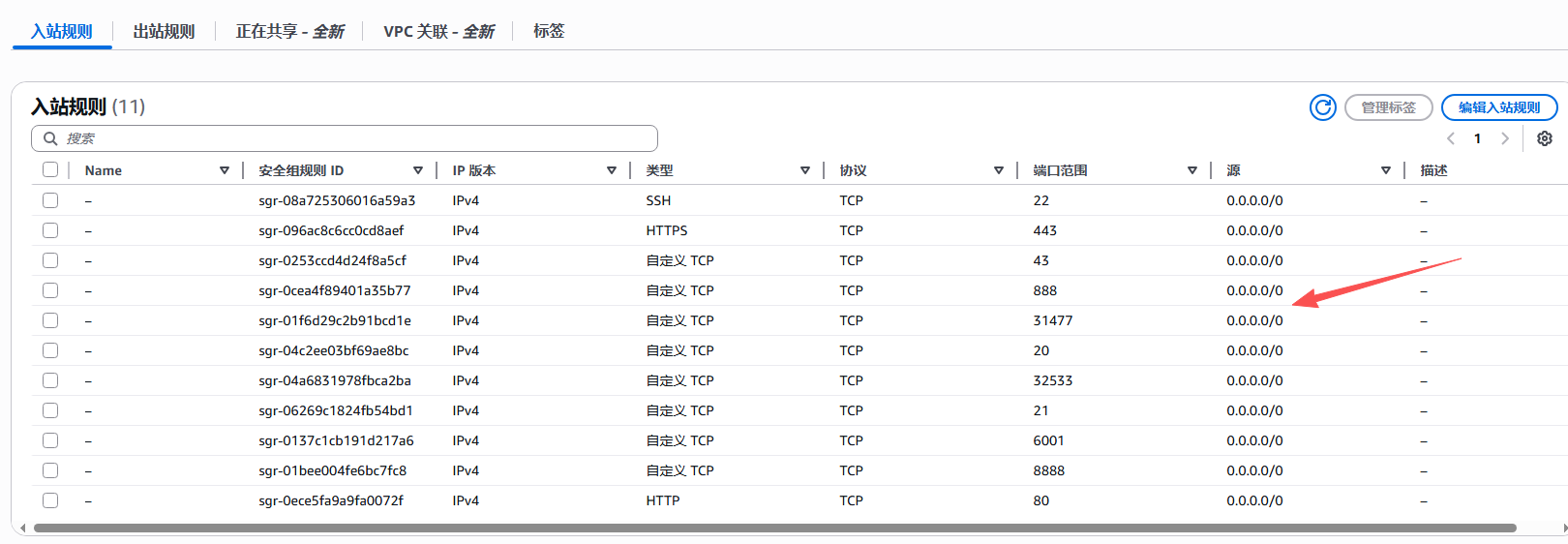Open table preferences gear icon

(x=1545, y=138)
